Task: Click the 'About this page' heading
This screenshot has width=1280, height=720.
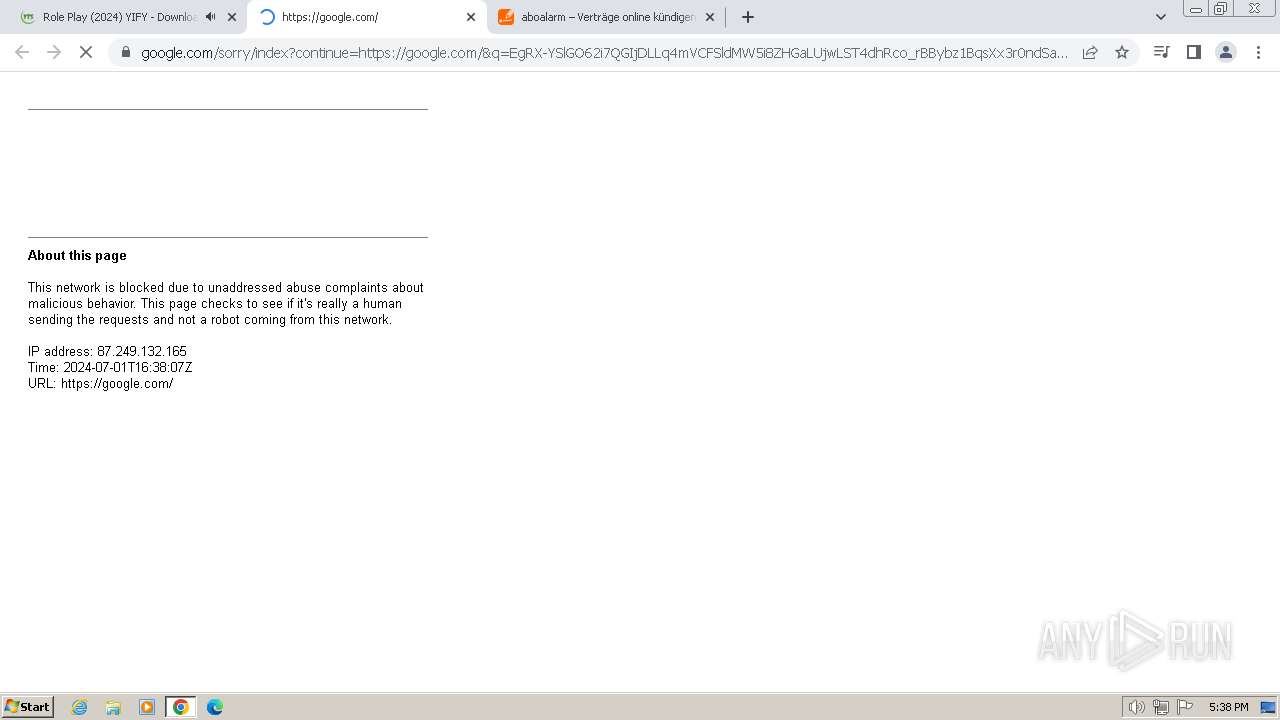Action: tap(77, 255)
